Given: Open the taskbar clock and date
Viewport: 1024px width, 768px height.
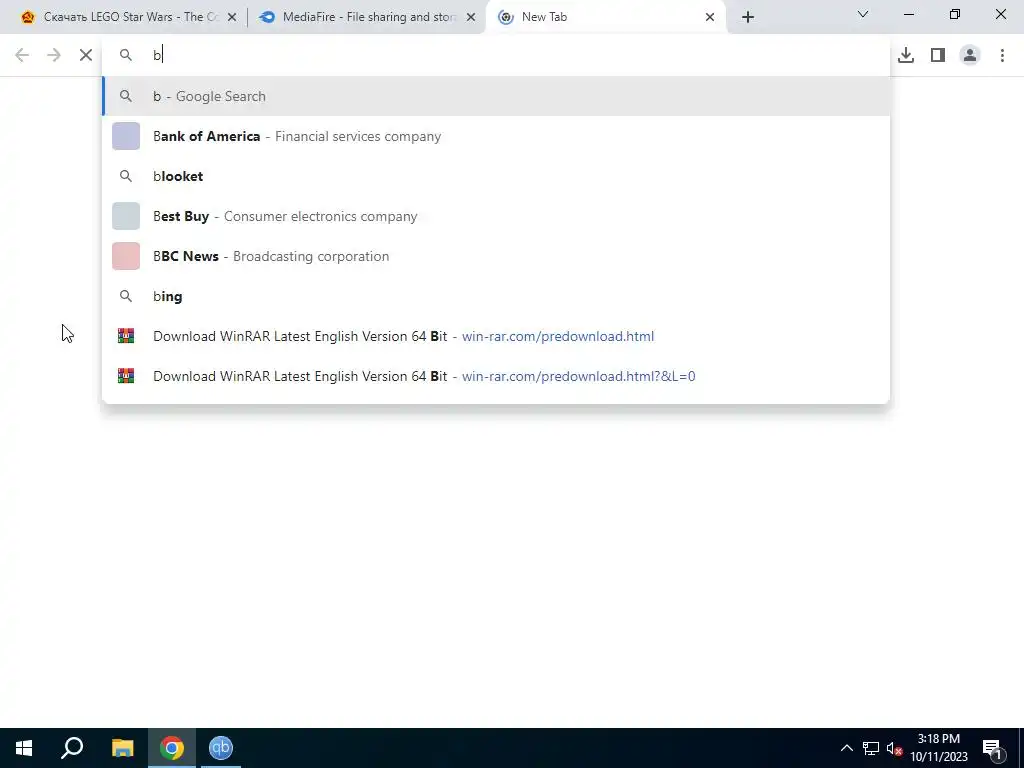Looking at the screenshot, I should click(938, 748).
